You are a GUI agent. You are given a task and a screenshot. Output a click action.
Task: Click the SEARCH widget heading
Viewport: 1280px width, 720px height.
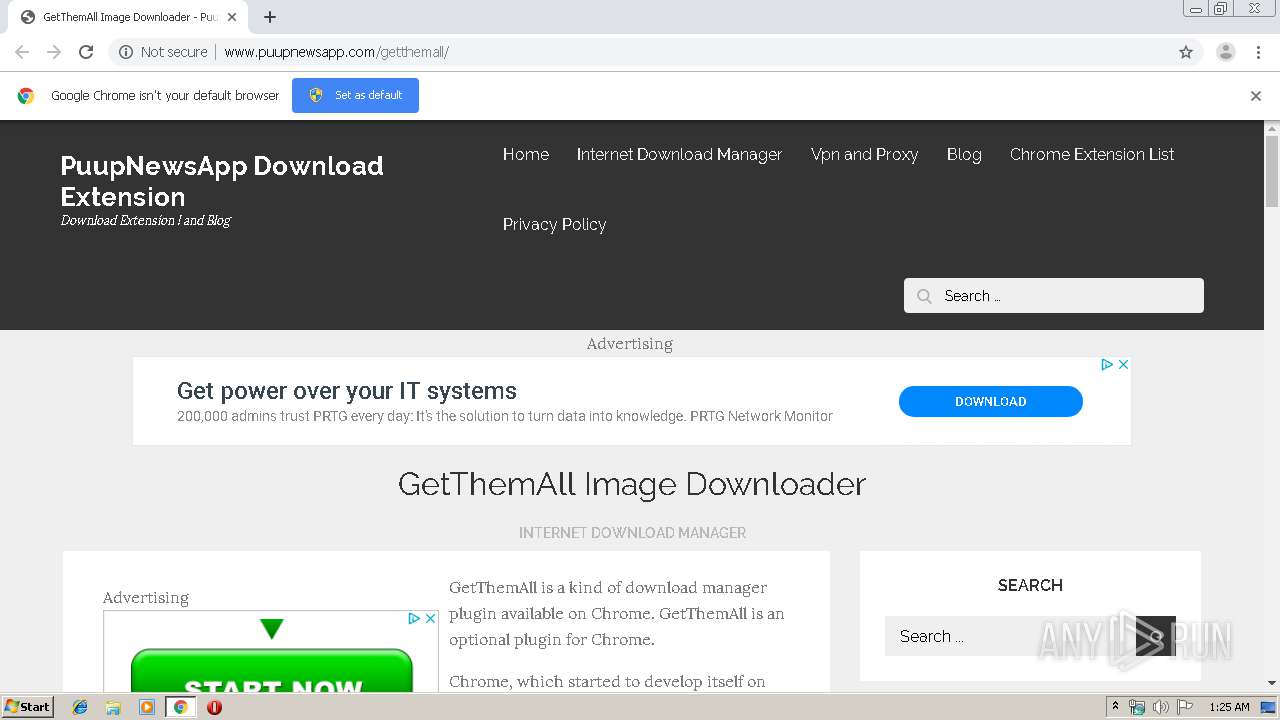tap(1030, 585)
